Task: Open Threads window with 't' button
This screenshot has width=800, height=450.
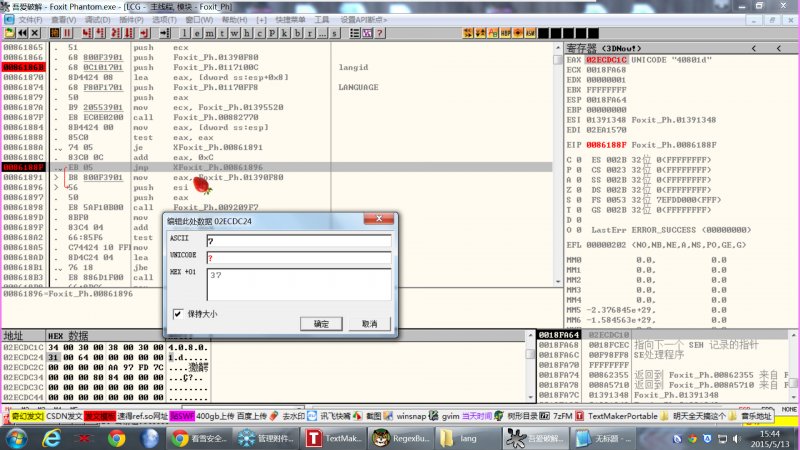Action: click(x=222, y=33)
